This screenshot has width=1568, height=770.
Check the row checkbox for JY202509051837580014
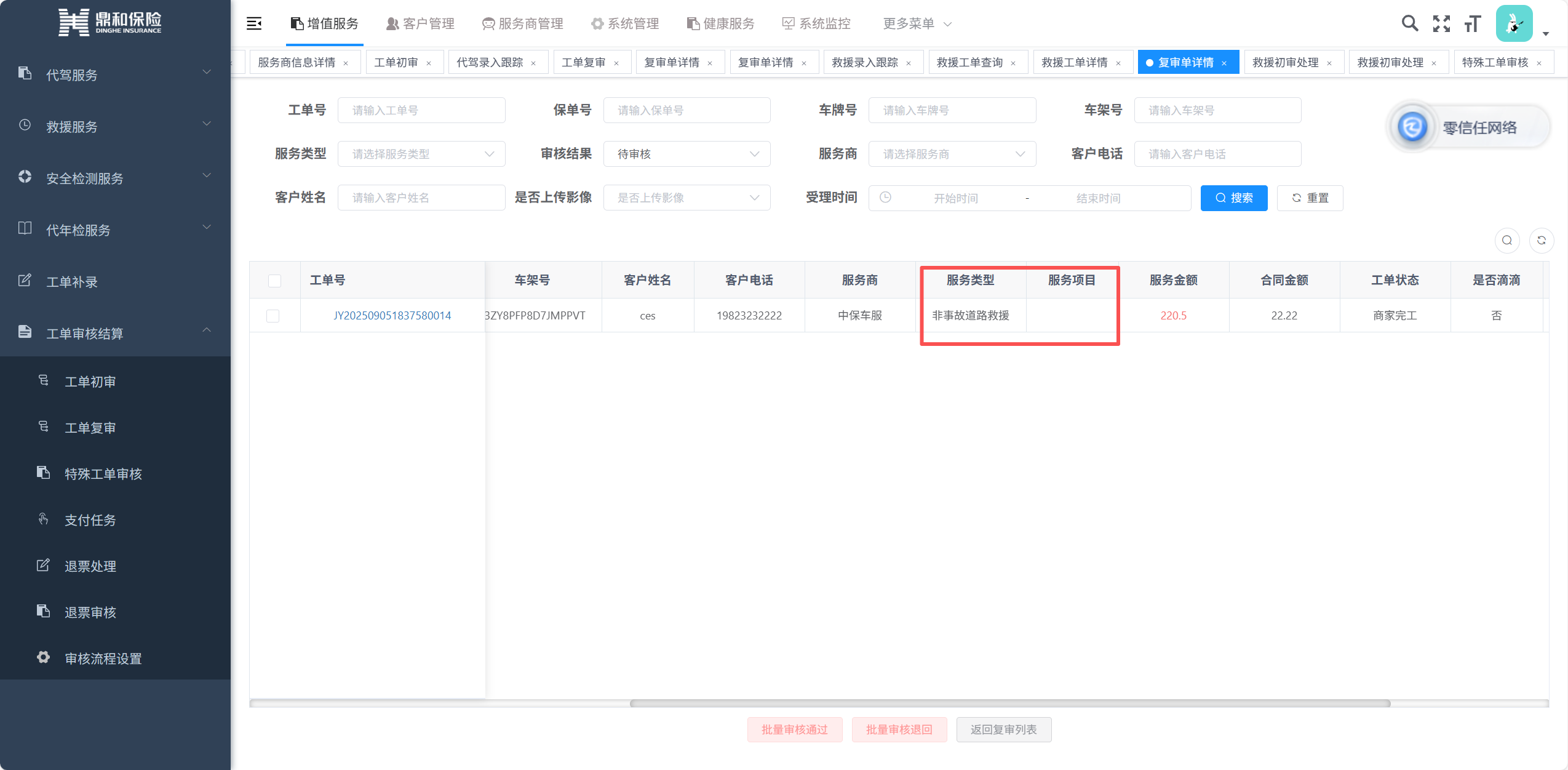click(x=273, y=316)
